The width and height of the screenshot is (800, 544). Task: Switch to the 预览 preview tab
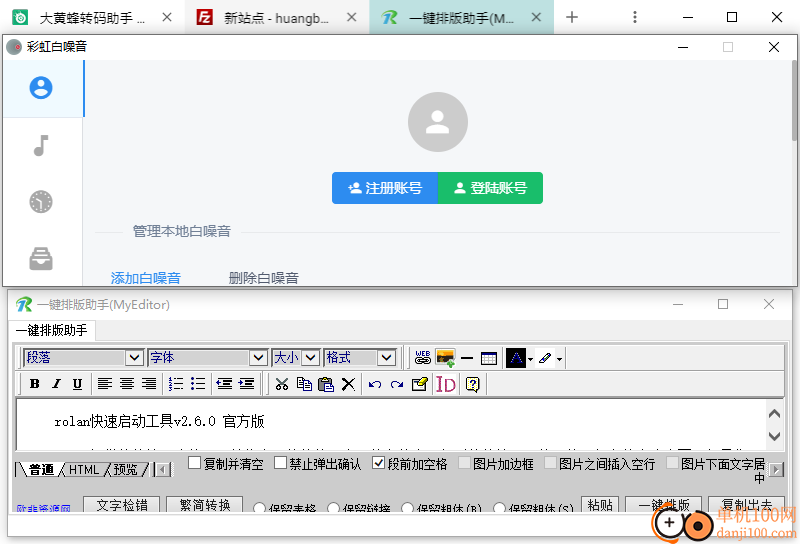126,469
